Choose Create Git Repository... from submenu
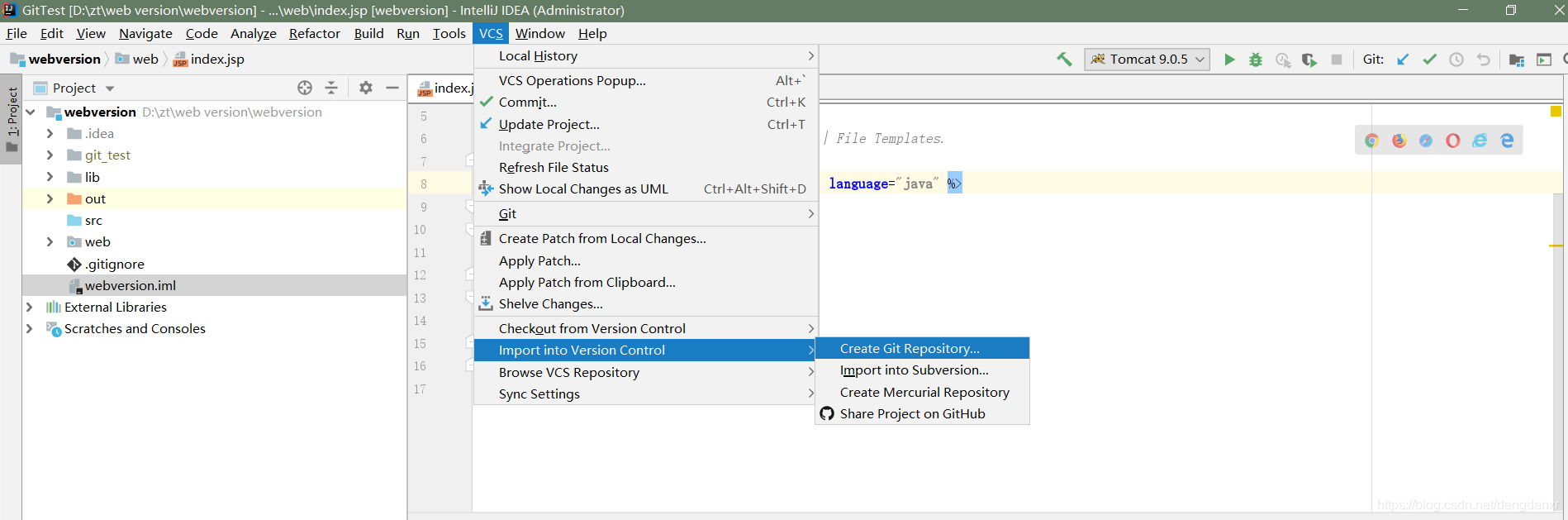The image size is (1568, 520). tap(922, 348)
